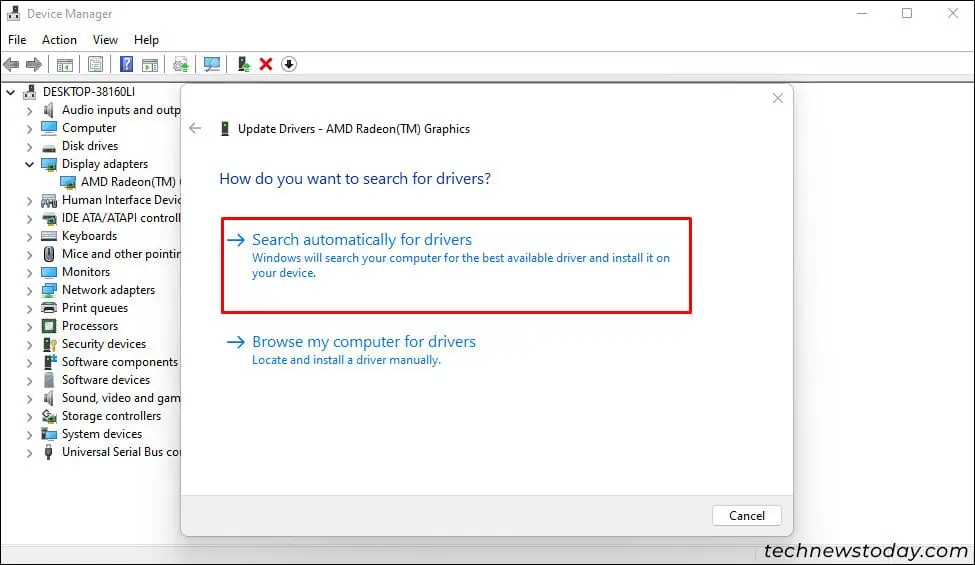The width and height of the screenshot is (975, 565).
Task: Click the red X Uninstall device icon
Action: (x=266, y=64)
